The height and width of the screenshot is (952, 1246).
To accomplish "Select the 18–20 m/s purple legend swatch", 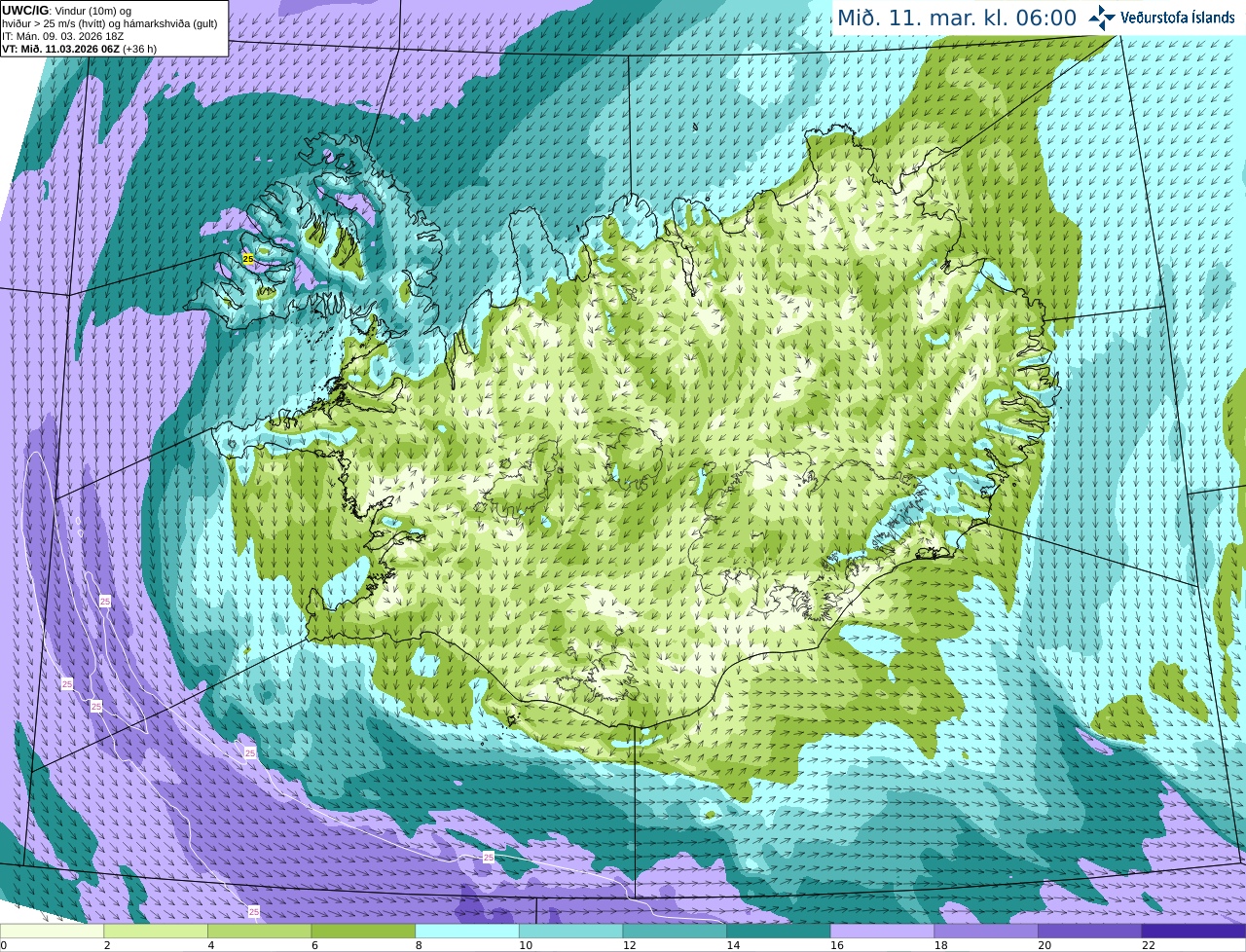I will coord(986,931).
